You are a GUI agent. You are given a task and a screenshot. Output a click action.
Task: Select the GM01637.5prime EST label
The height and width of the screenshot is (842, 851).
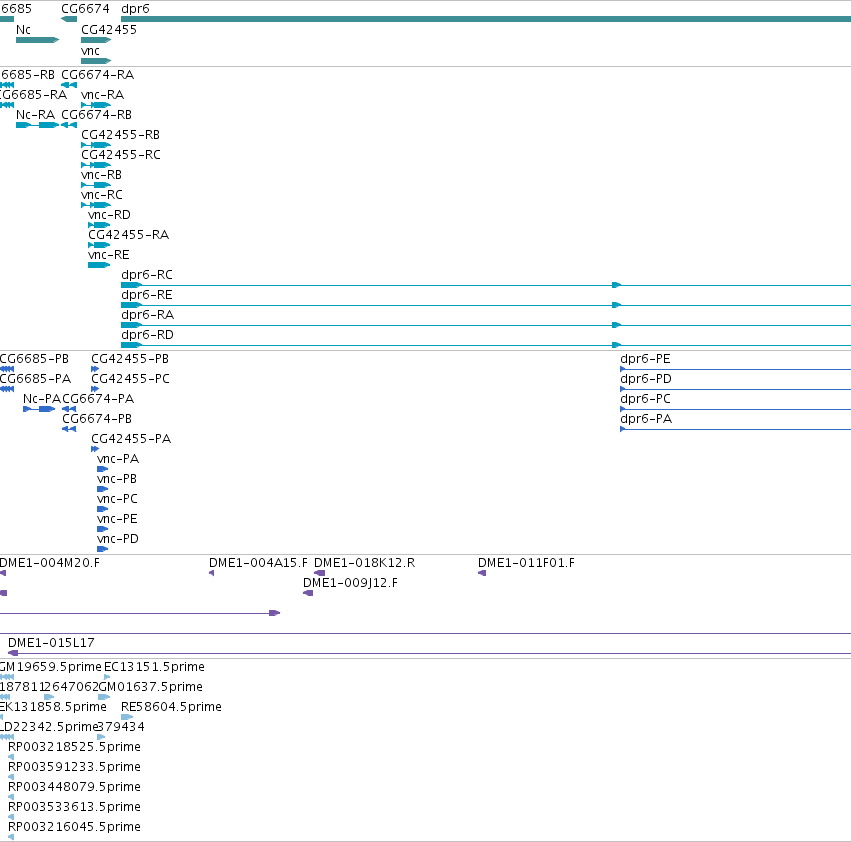(151, 687)
